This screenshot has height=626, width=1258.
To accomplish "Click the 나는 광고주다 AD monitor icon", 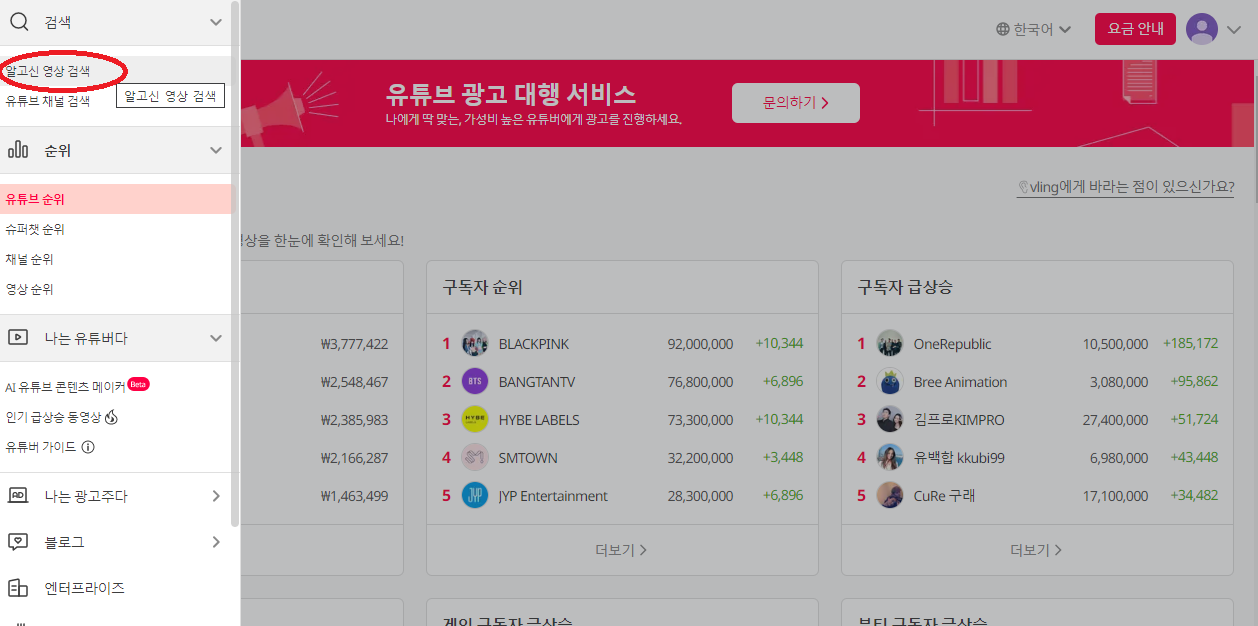I will 18,496.
